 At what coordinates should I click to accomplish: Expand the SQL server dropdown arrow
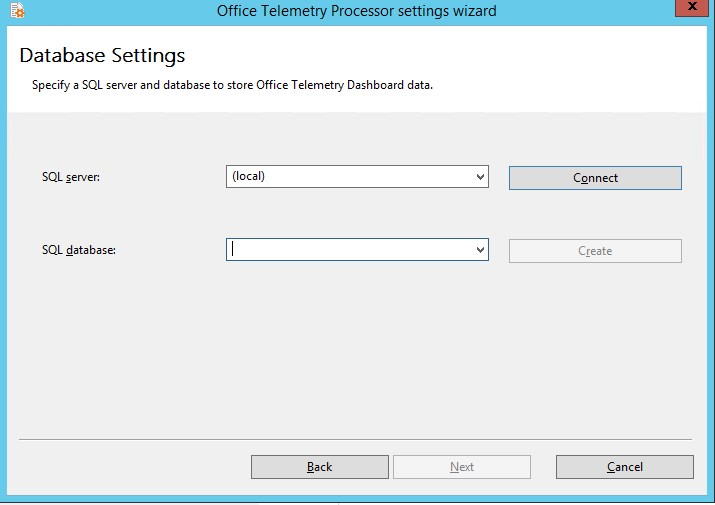coord(480,177)
